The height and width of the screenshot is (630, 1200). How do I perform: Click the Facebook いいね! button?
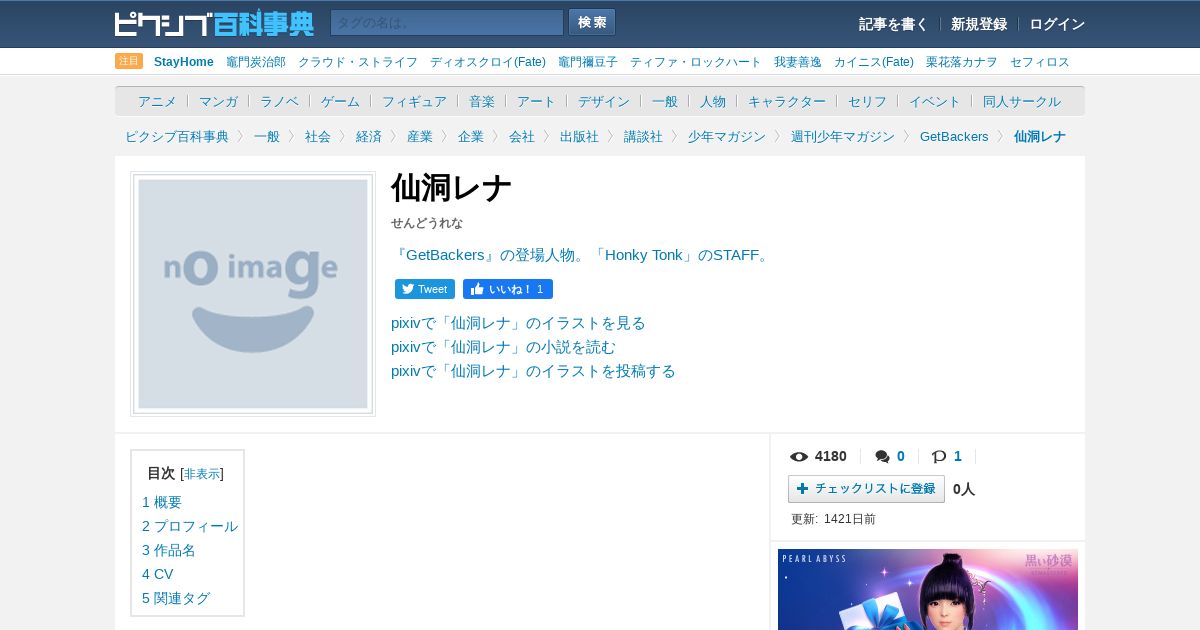click(x=508, y=289)
